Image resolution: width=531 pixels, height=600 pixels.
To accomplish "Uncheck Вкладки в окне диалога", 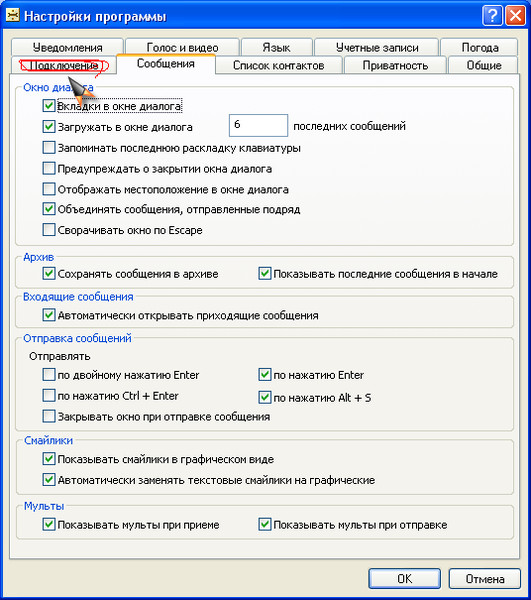I will 49,106.
